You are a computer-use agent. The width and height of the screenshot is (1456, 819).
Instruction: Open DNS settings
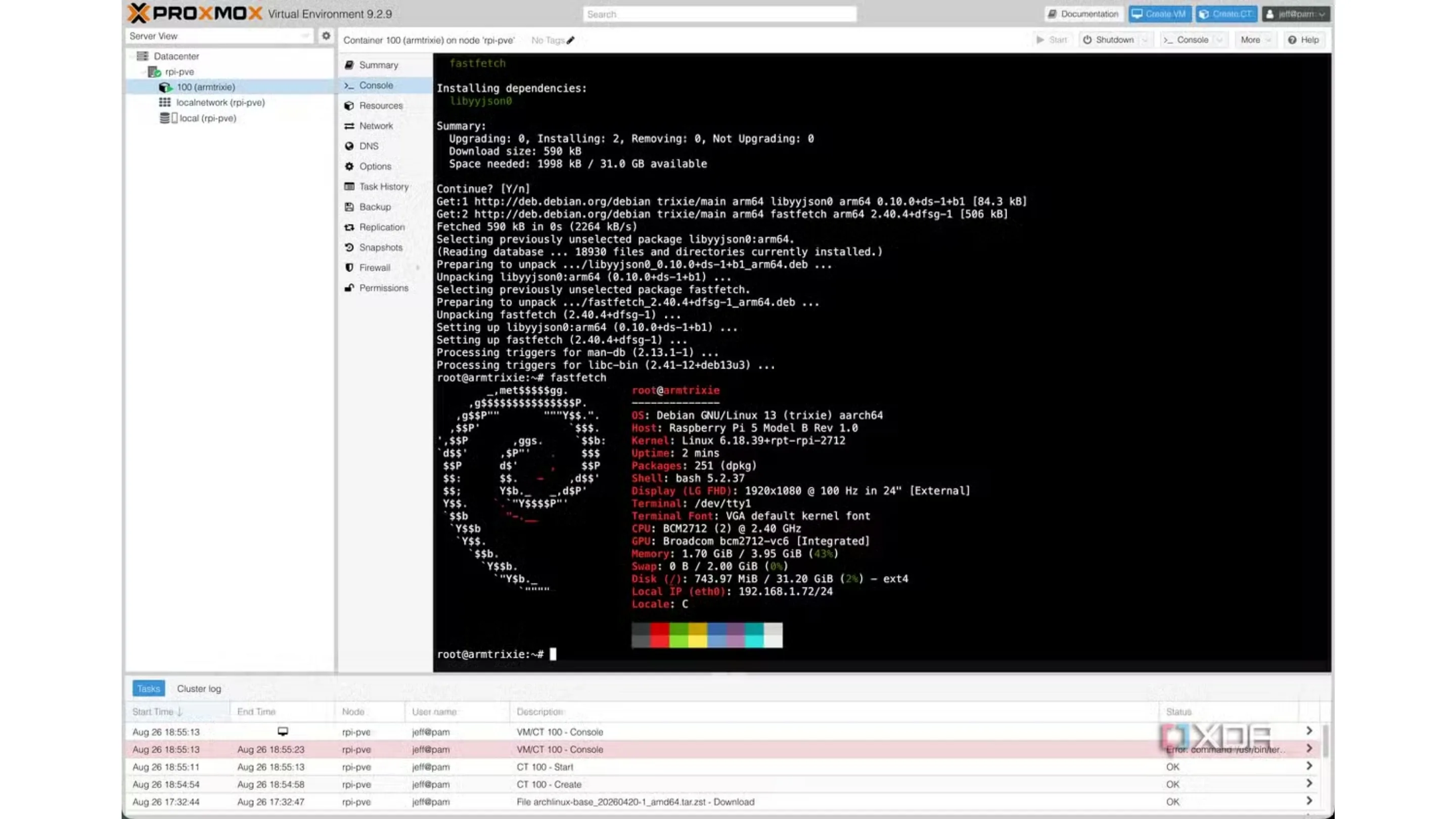pos(385,147)
